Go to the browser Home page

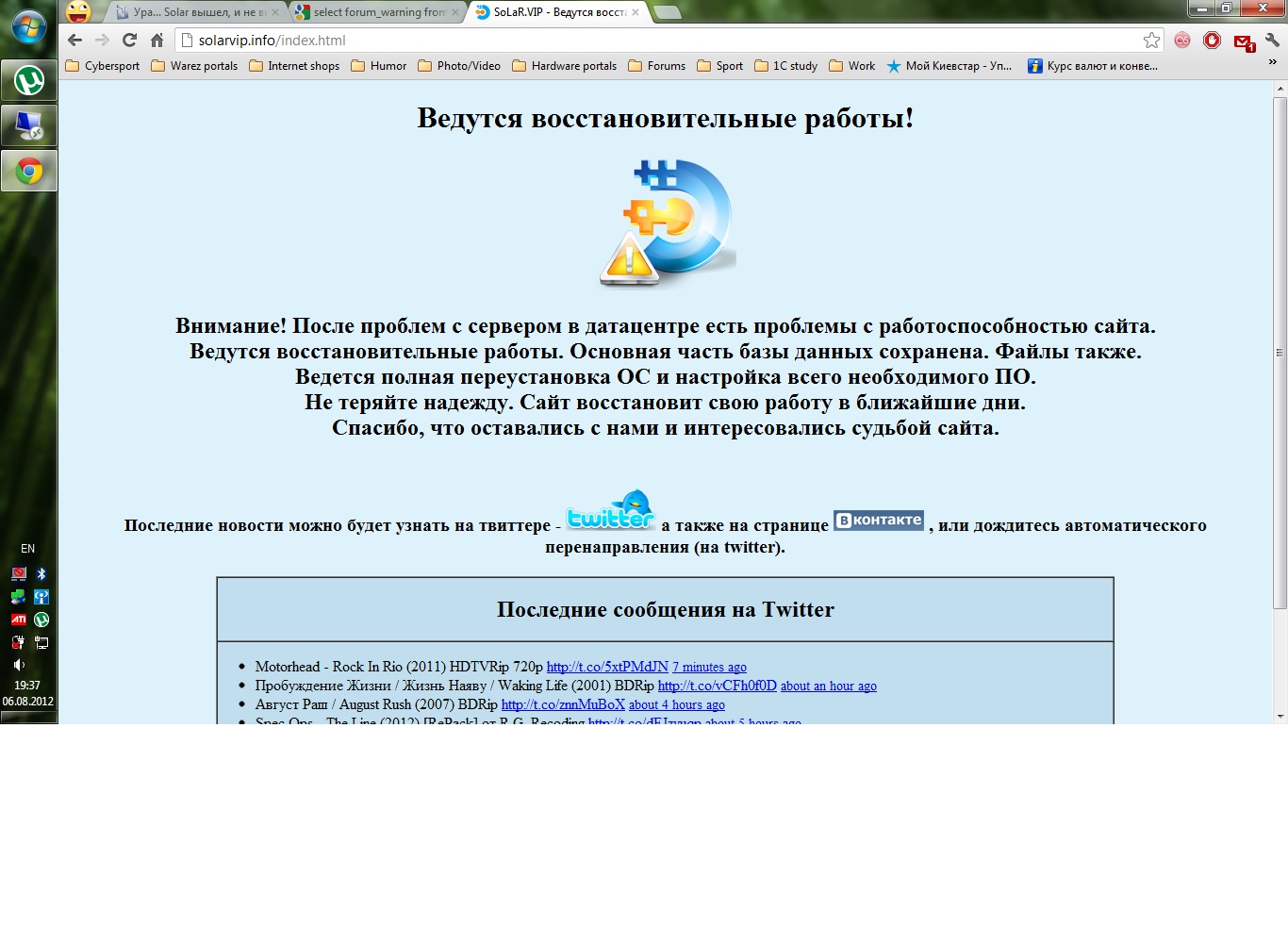157,40
